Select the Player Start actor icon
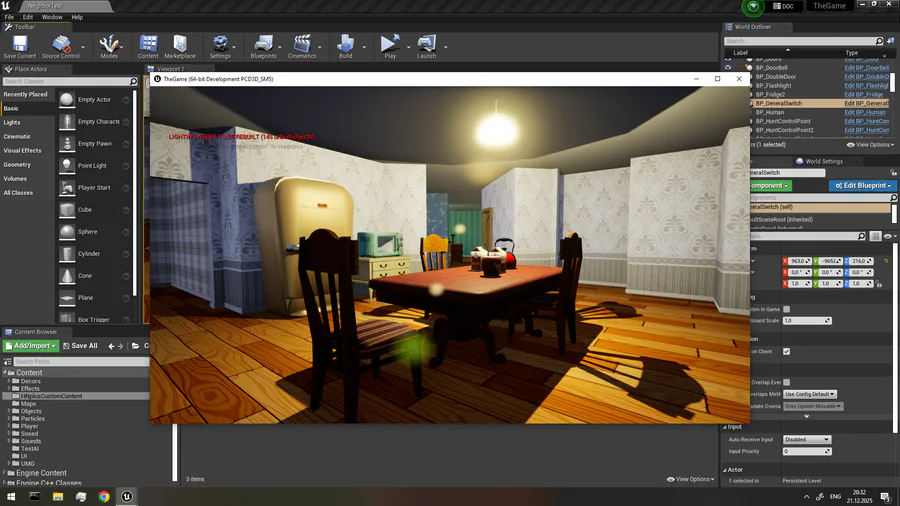Image resolution: width=900 pixels, height=506 pixels. [67, 188]
